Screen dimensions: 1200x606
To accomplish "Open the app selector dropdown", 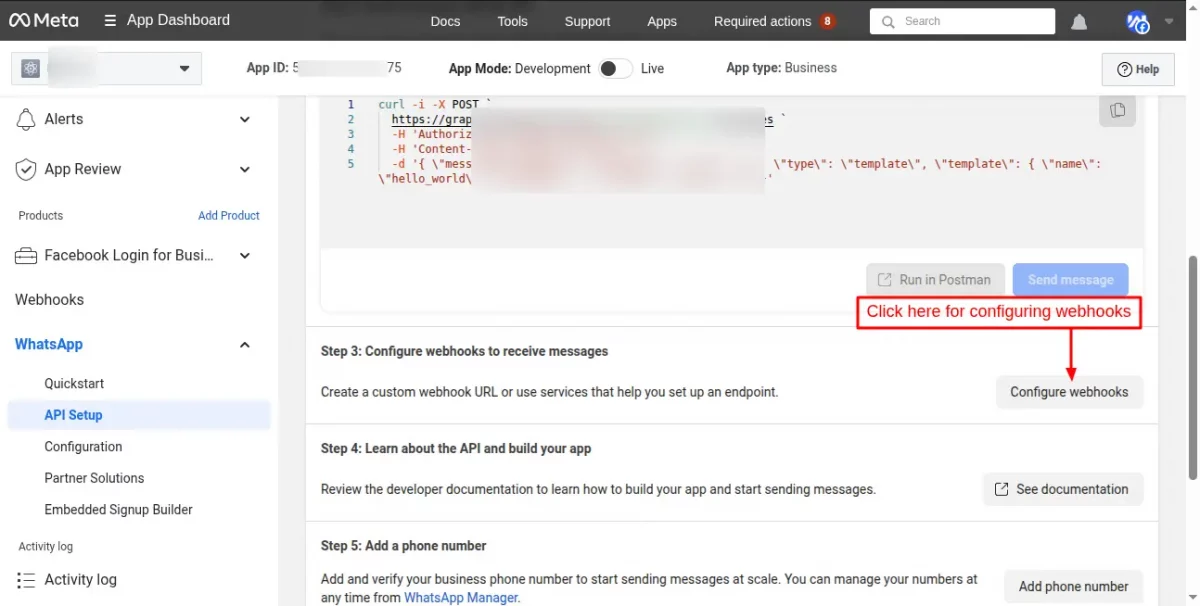I will pos(184,68).
